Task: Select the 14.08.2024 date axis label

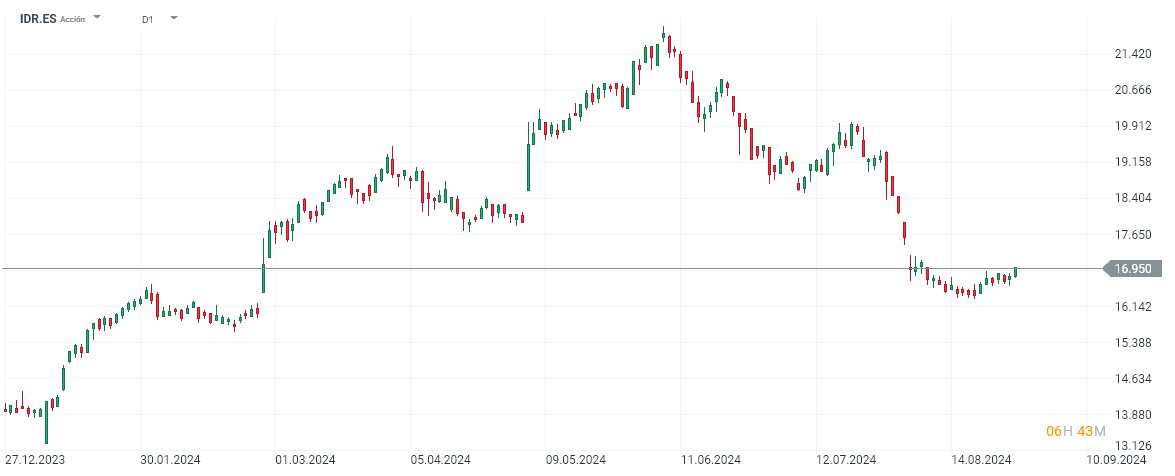Action: 981,460
